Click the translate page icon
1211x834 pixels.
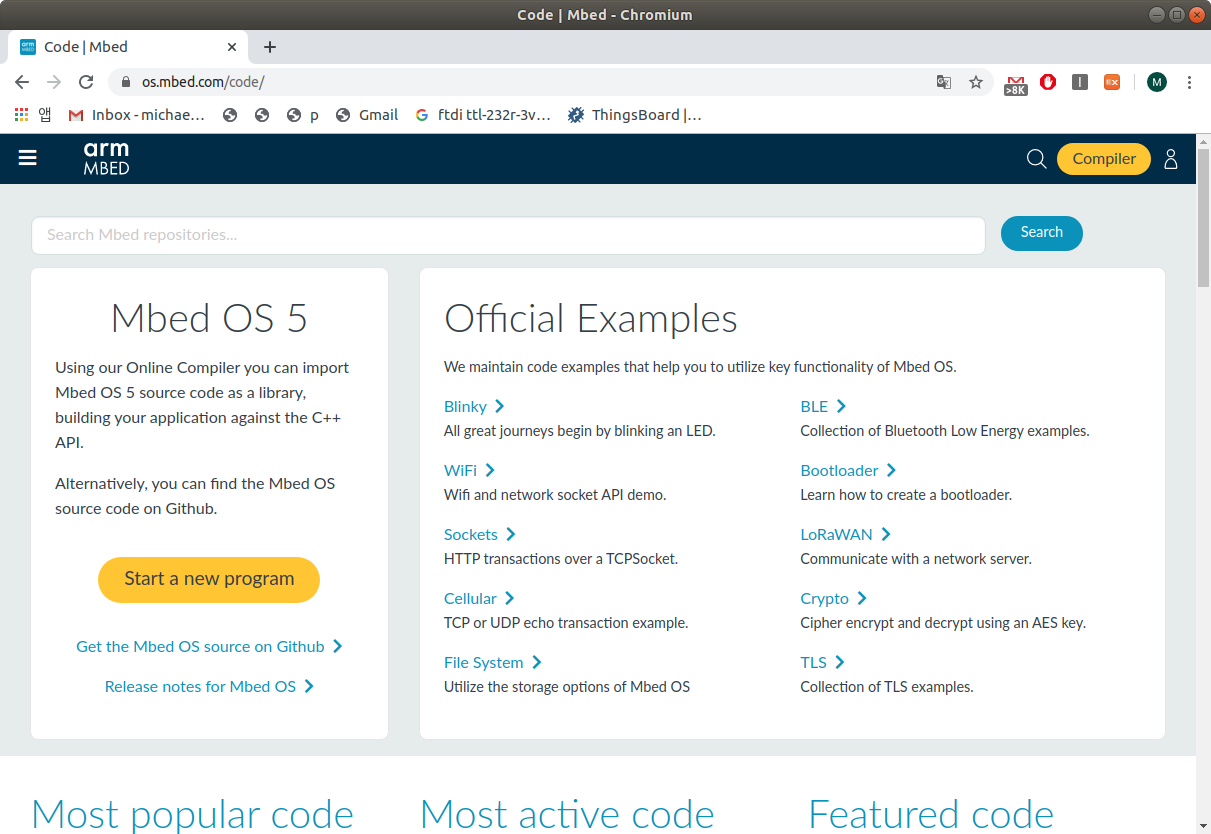944,82
